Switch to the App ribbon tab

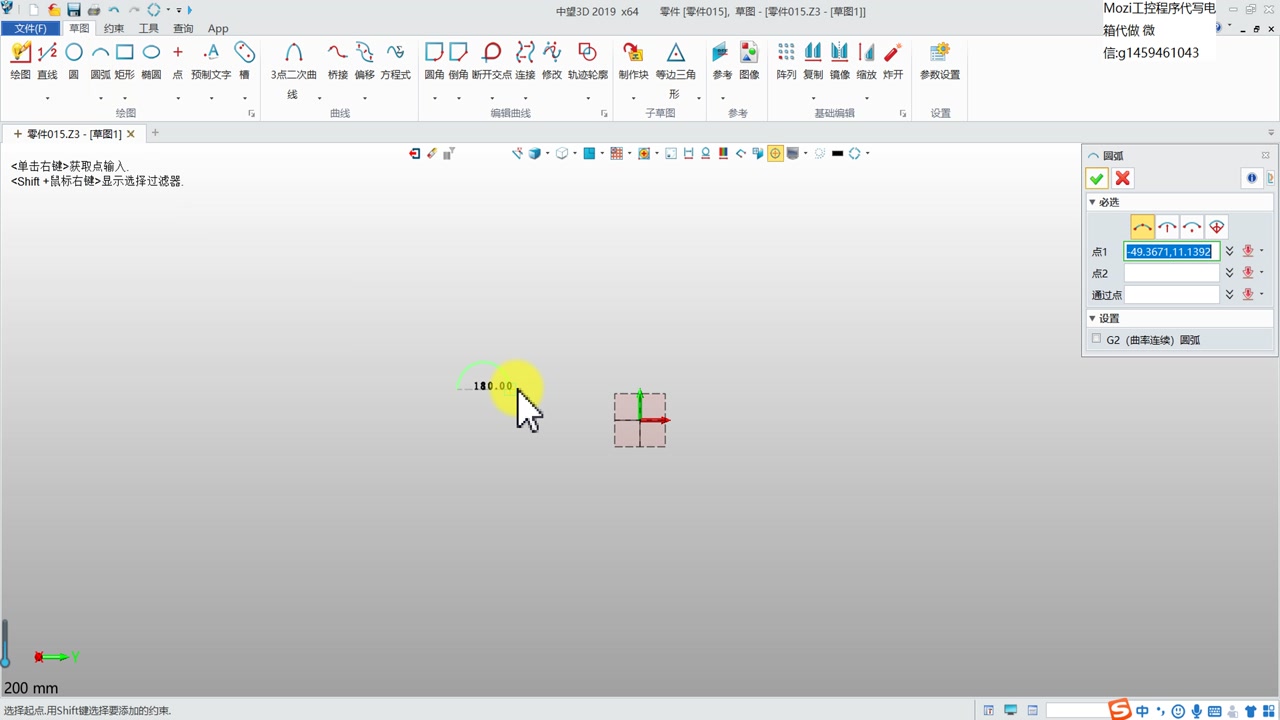coord(218,28)
